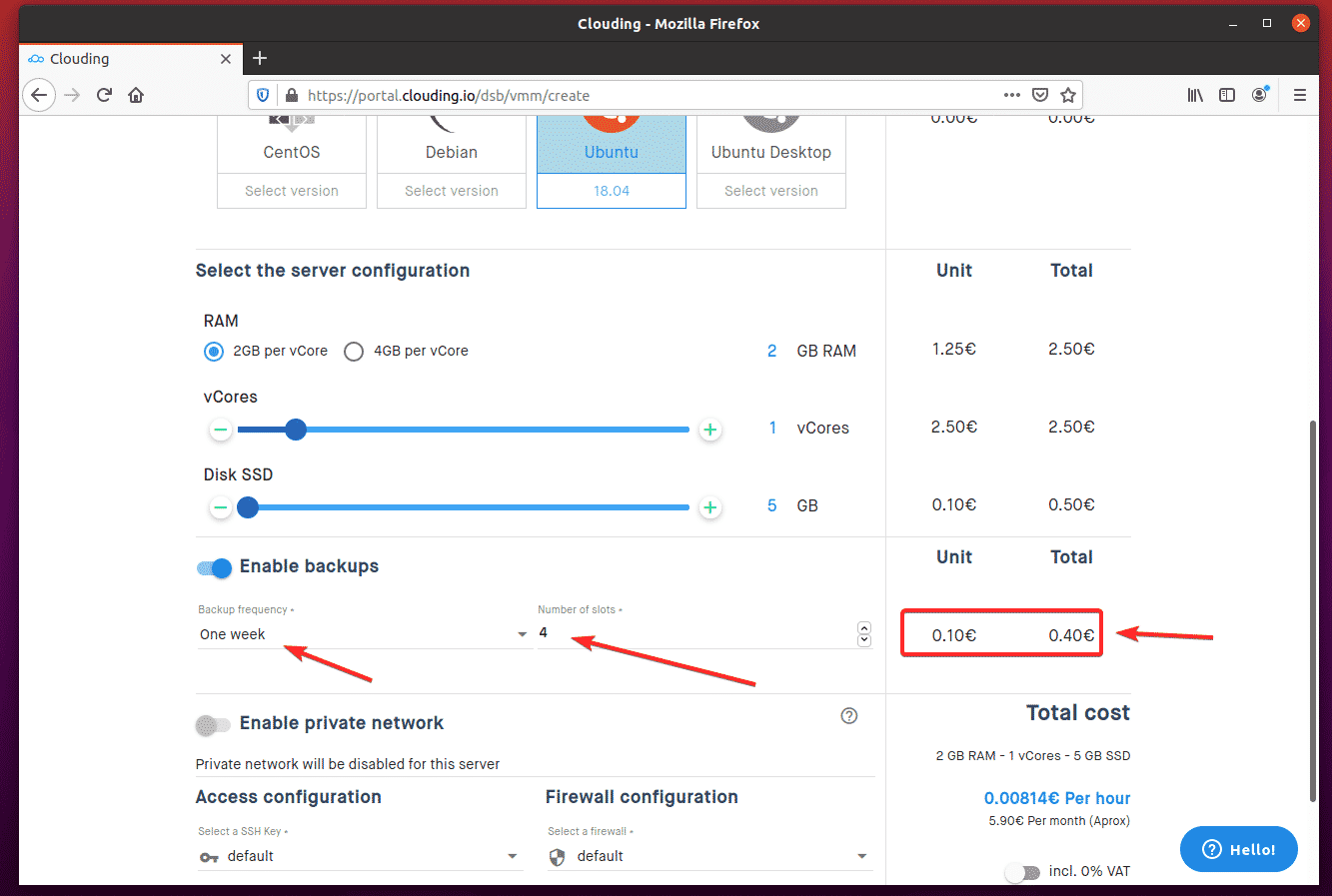Select the Ubuntu Desktop operating system
This screenshot has height=896, width=1332.
click(x=771, y=144)
